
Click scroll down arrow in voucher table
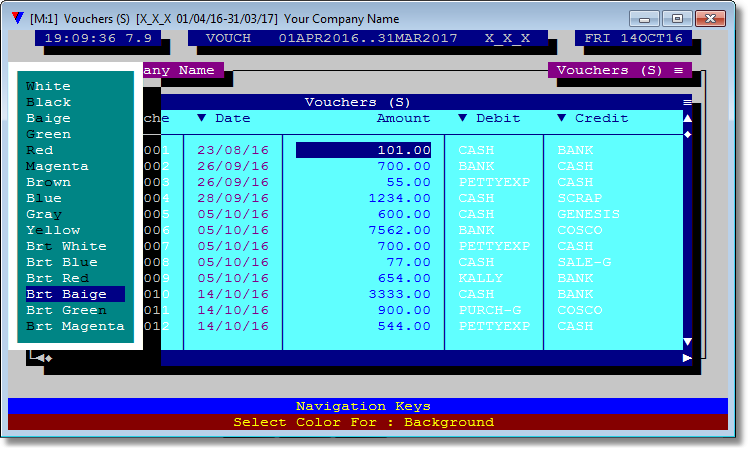pyautogui.click(x=687, y=342)
